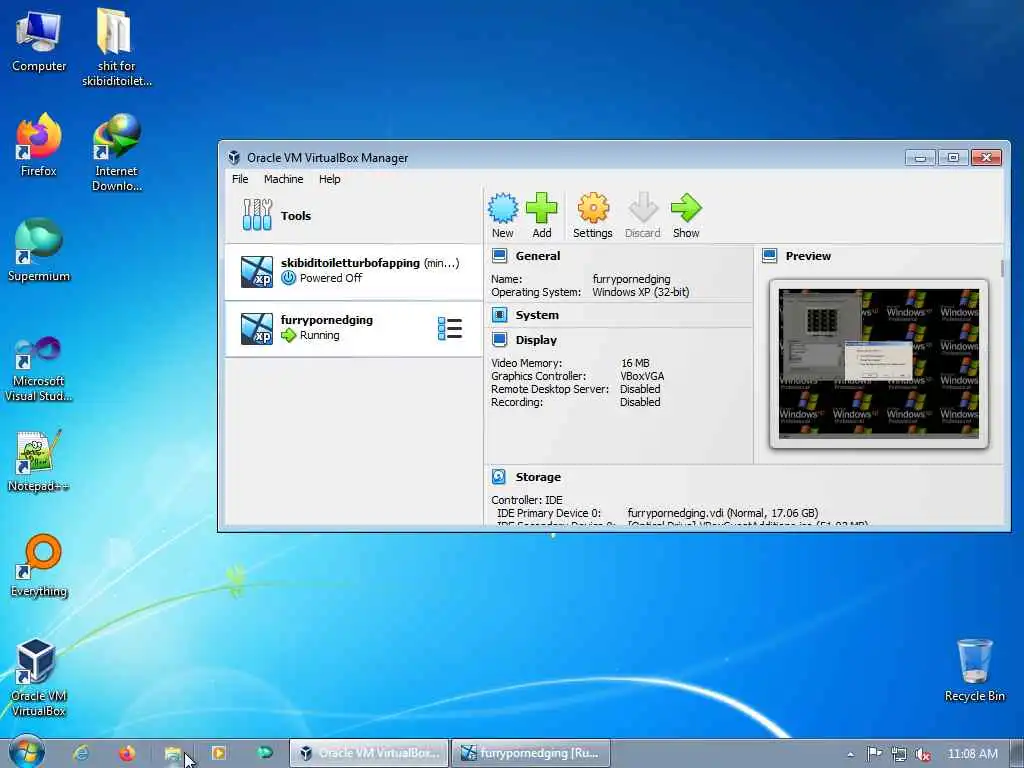Click the VBoxVGA graphics controller value
The width and height of the screenshot is (1024, 768).
(642, 376)
